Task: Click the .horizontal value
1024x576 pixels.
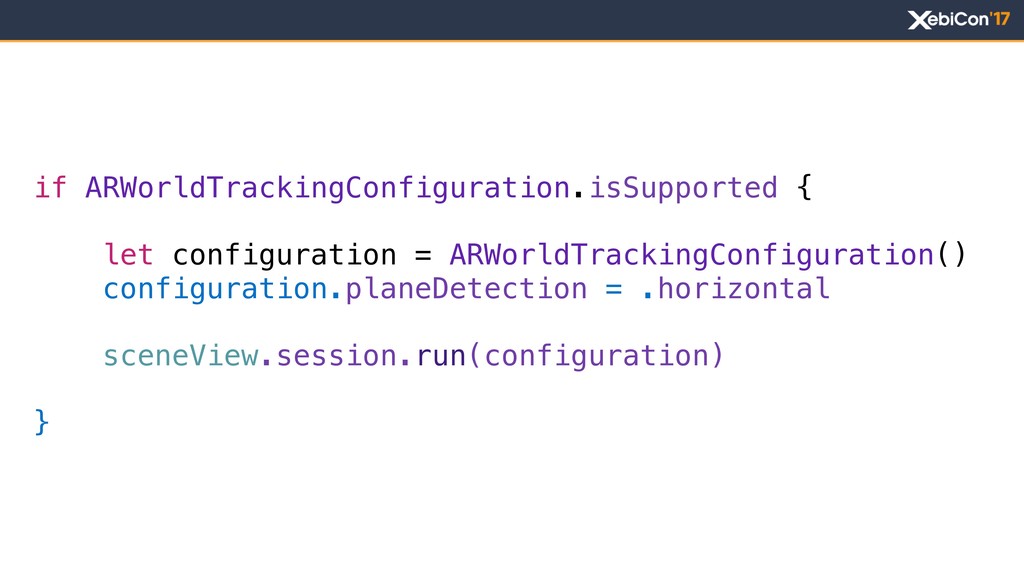Action: [736, 288]
